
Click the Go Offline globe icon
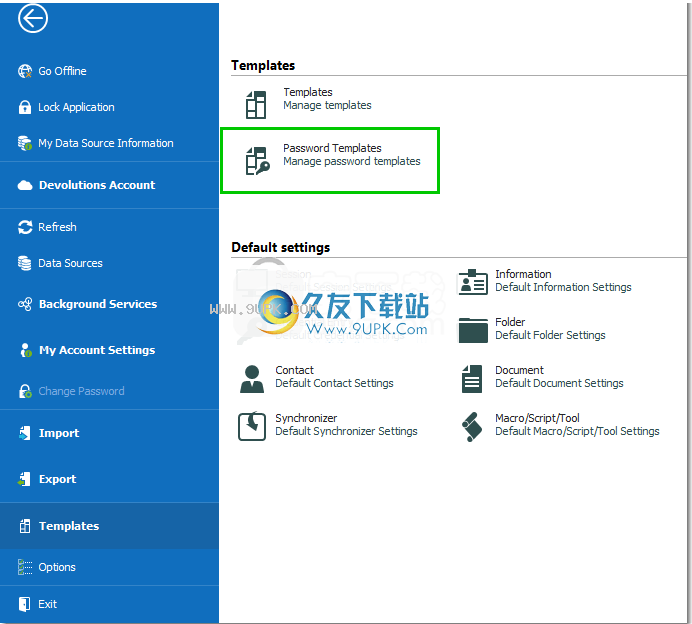point(25,71)
